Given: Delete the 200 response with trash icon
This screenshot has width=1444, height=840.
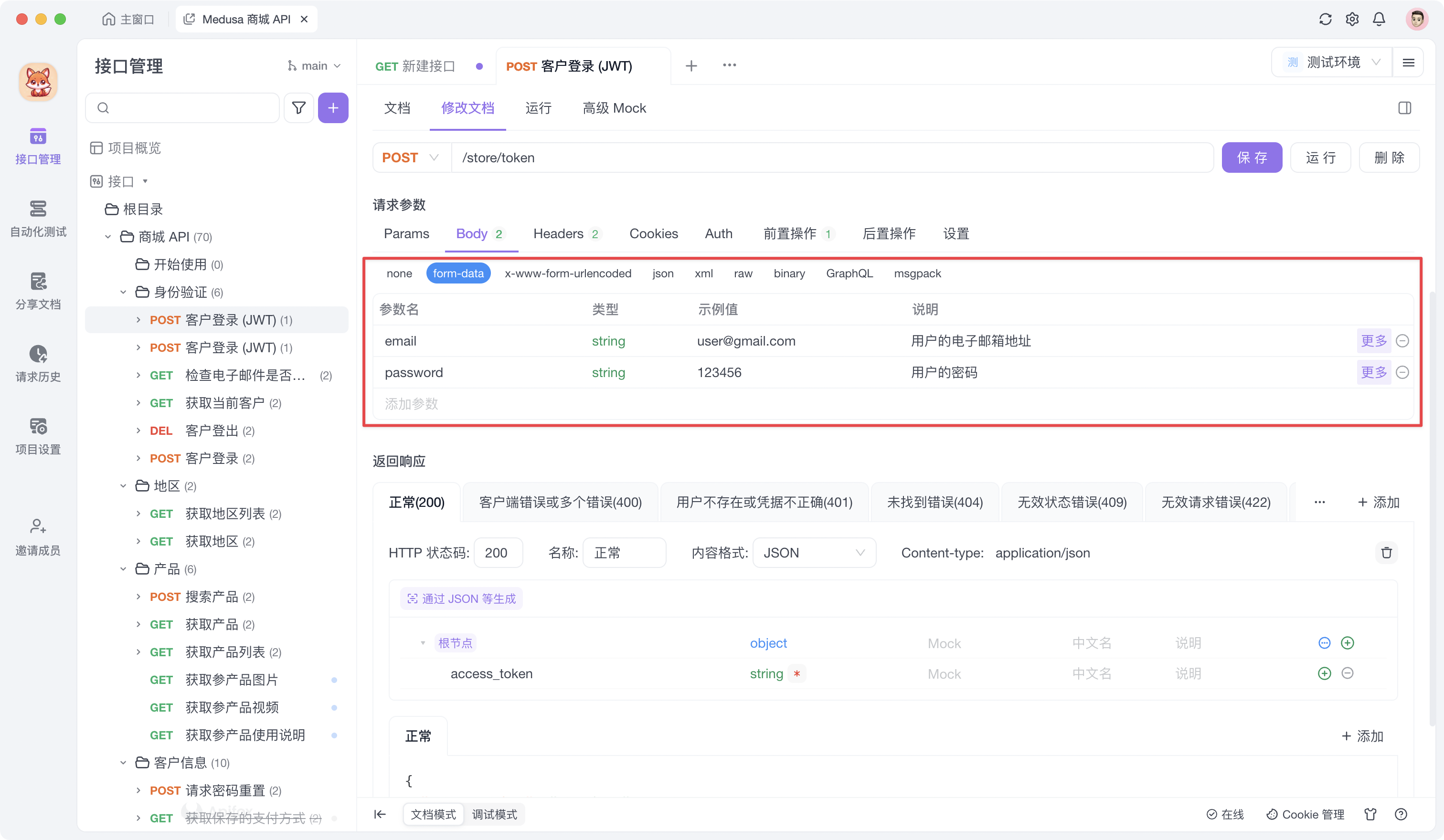Looking at the screenshot, I should click(x=1386, y=553).
